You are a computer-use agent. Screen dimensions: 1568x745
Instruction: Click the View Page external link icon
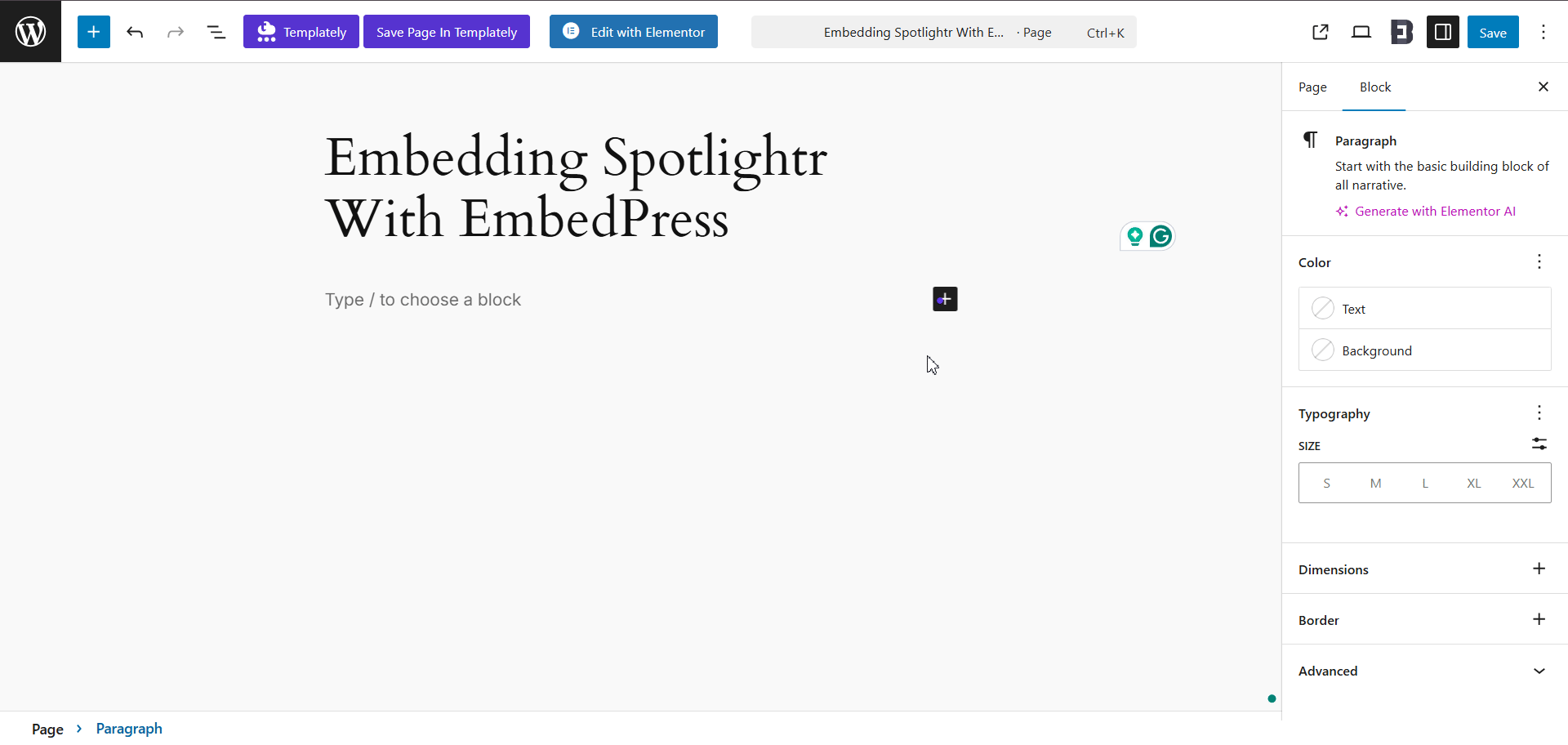point(1321,32)
